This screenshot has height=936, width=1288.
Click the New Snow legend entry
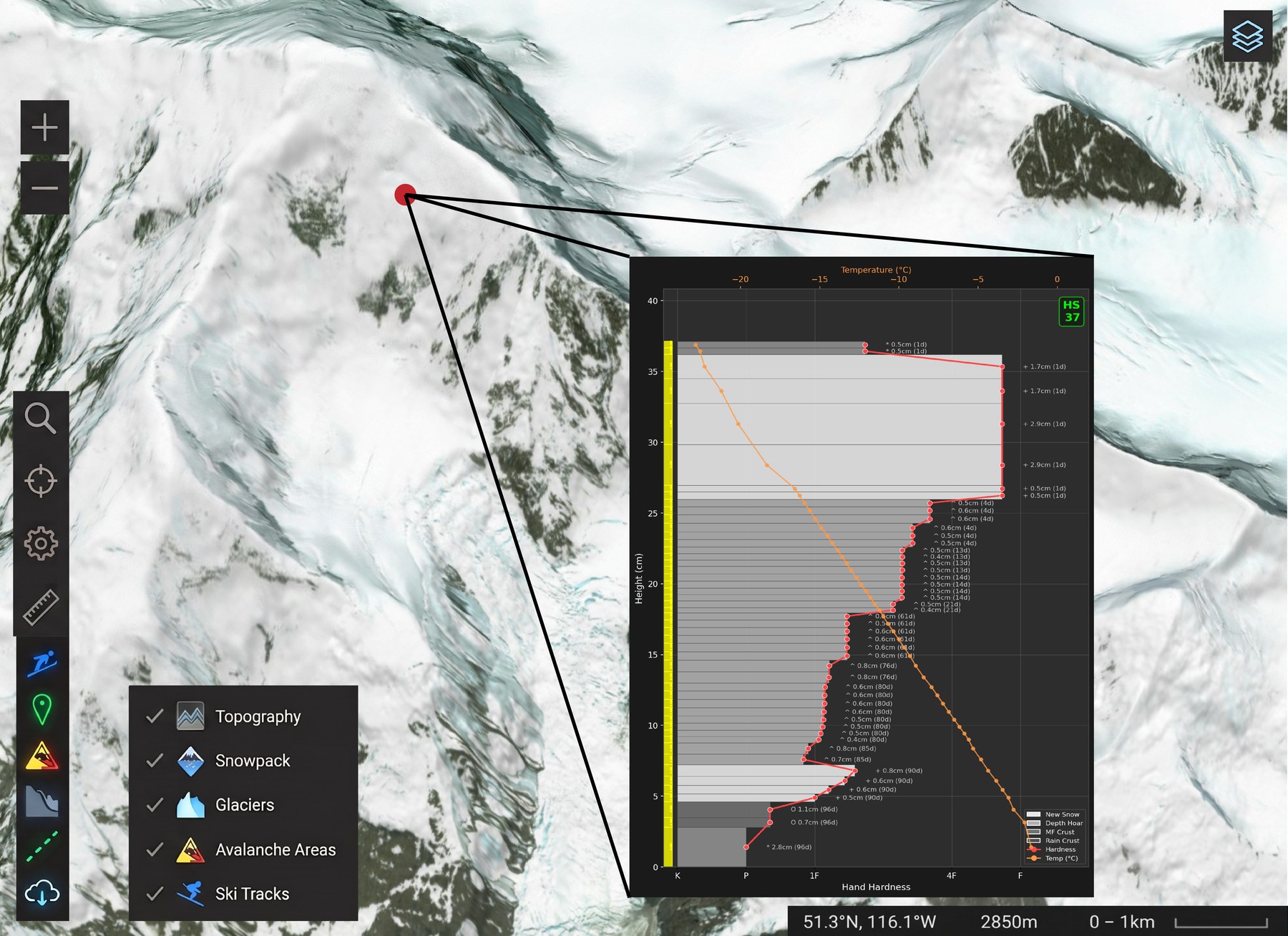tap(1053, 814)
